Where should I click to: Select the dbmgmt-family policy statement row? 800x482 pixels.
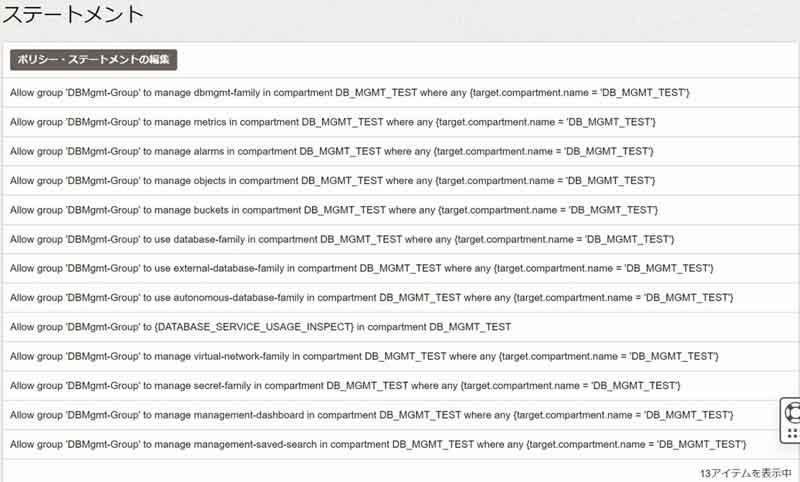click(x=400, y=93)
